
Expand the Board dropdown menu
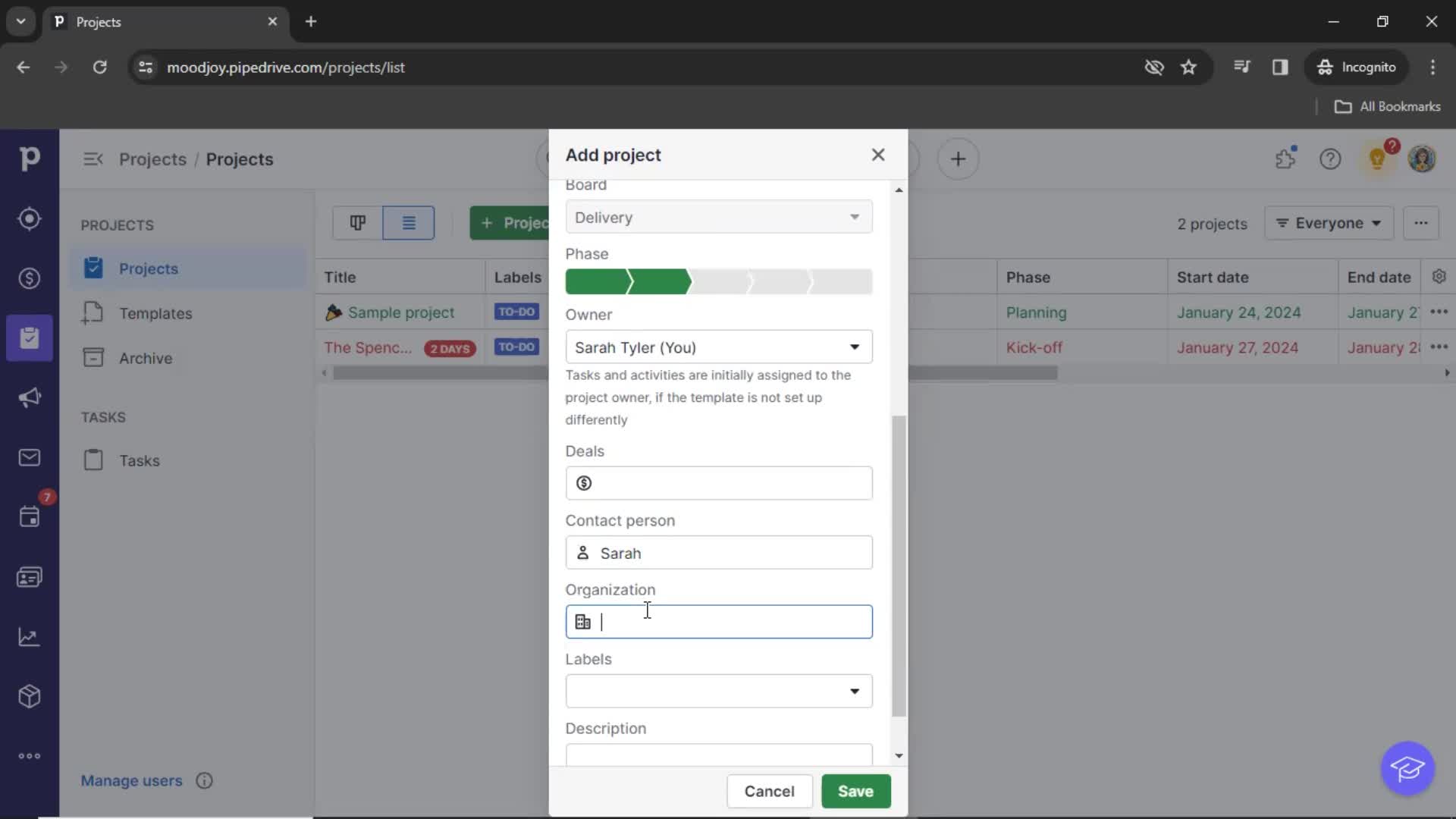(855, 217)
